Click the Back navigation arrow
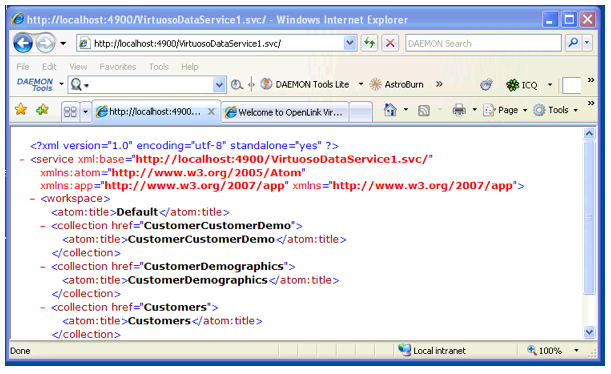The width and height of the screenshot is (611, 374). (x=23, y=43)
